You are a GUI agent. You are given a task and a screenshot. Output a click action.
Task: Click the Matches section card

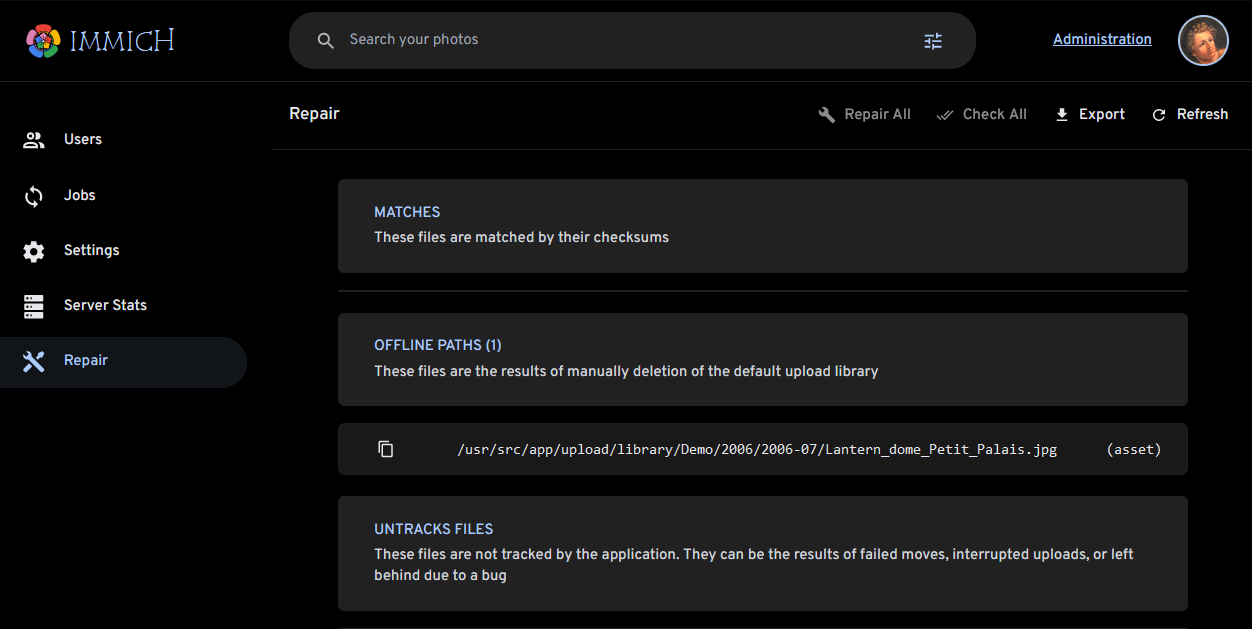pyautogui.click(x=762, y=225)
